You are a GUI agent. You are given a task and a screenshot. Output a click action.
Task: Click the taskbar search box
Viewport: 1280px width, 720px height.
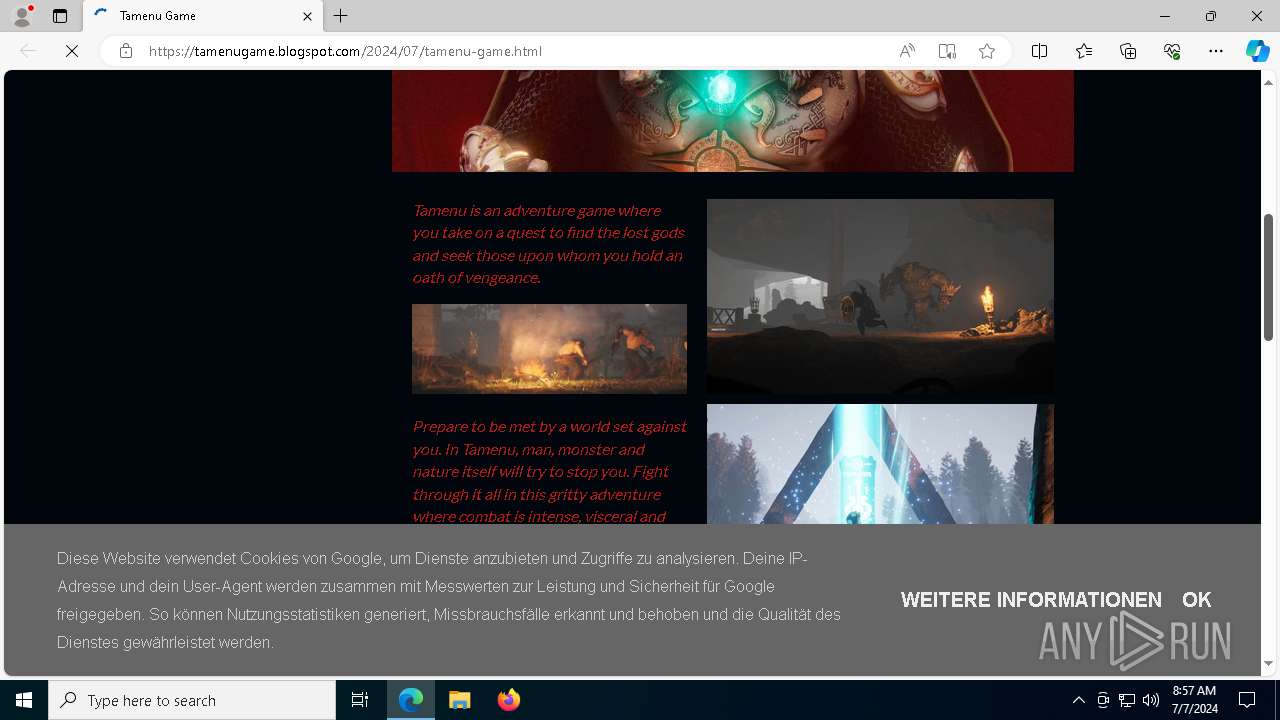click(192, 700)
